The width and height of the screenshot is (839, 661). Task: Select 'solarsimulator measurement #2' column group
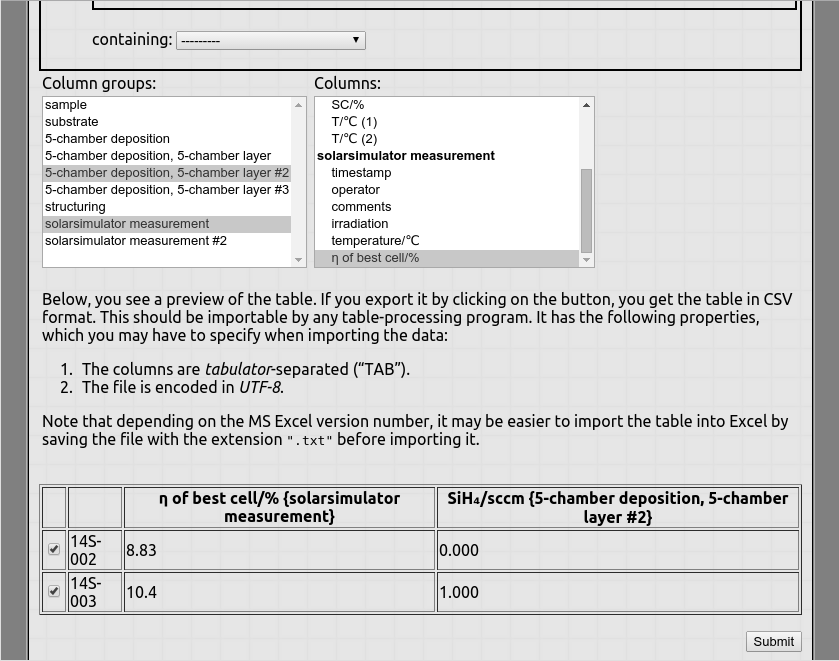point(167,241)
